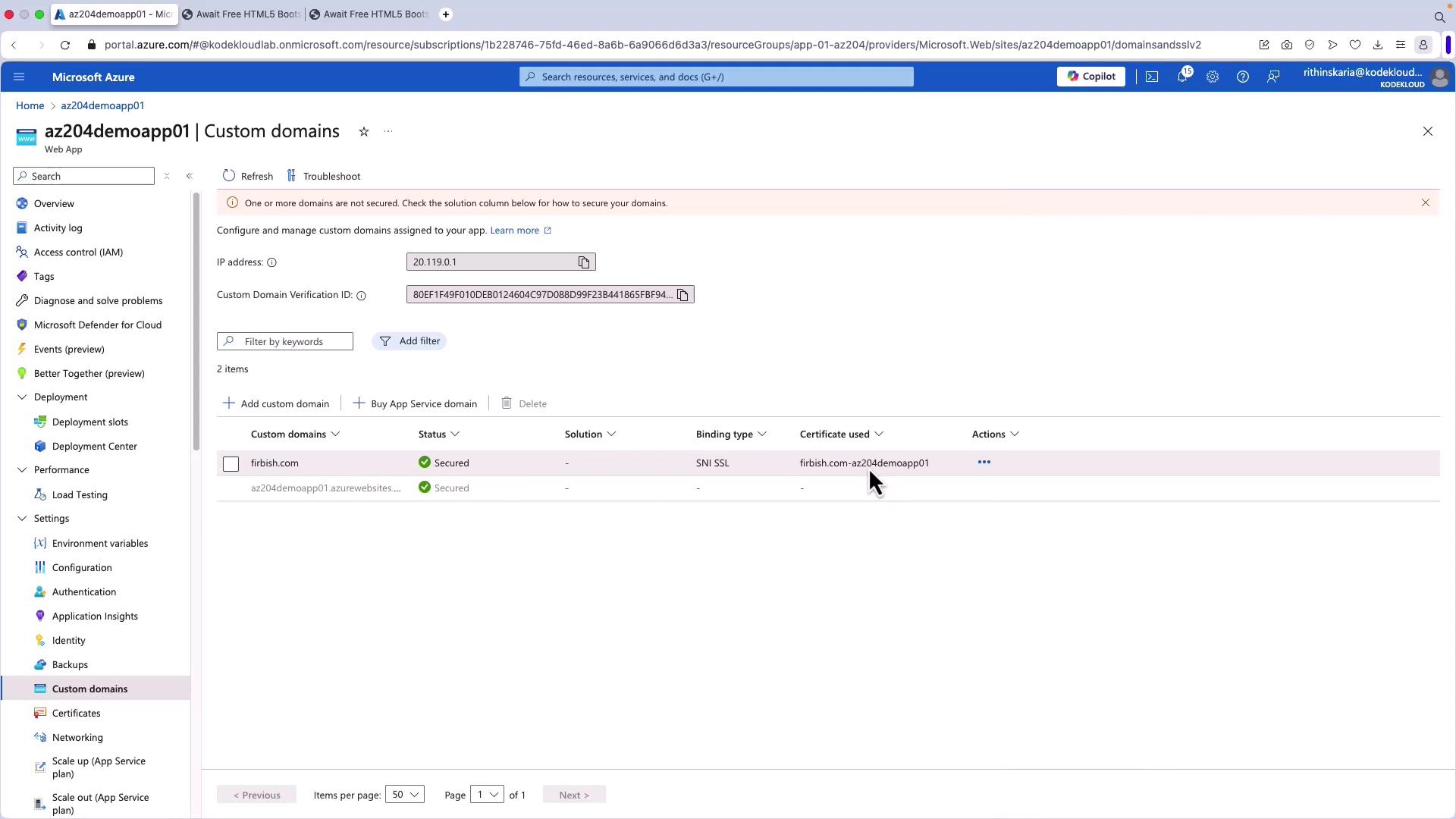This screenshot has height=819, width=1456.
Task: Collapse the left sidebar menu
Action: click(x=190, y=176)
